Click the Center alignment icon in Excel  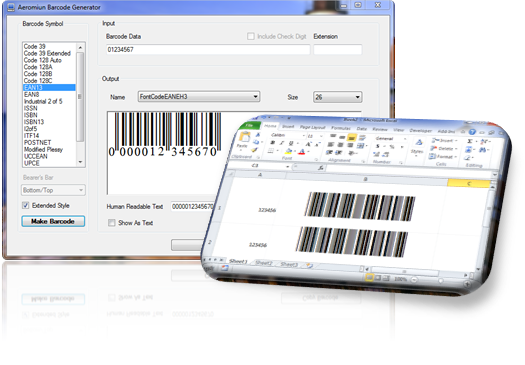tap(340, 145)
